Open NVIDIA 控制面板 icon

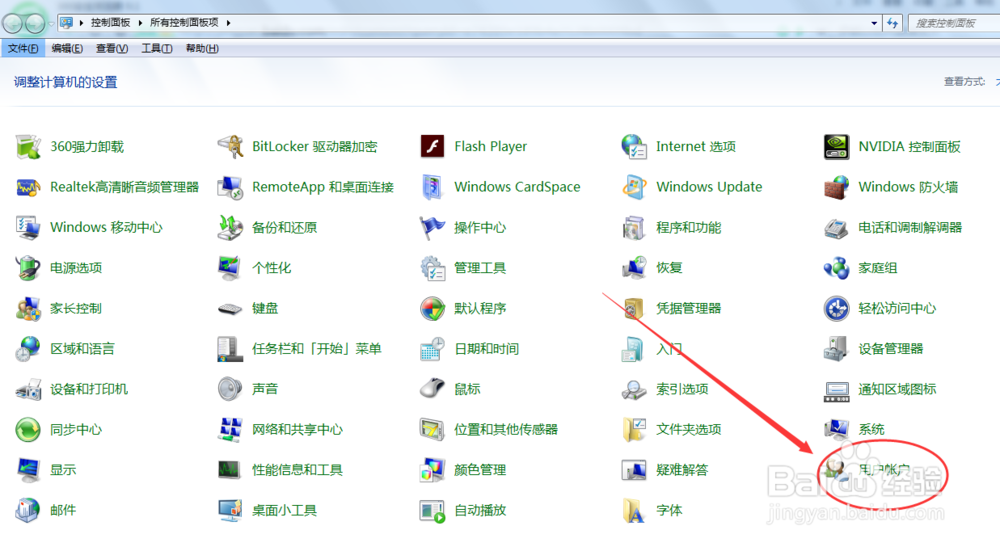point(836,147)
